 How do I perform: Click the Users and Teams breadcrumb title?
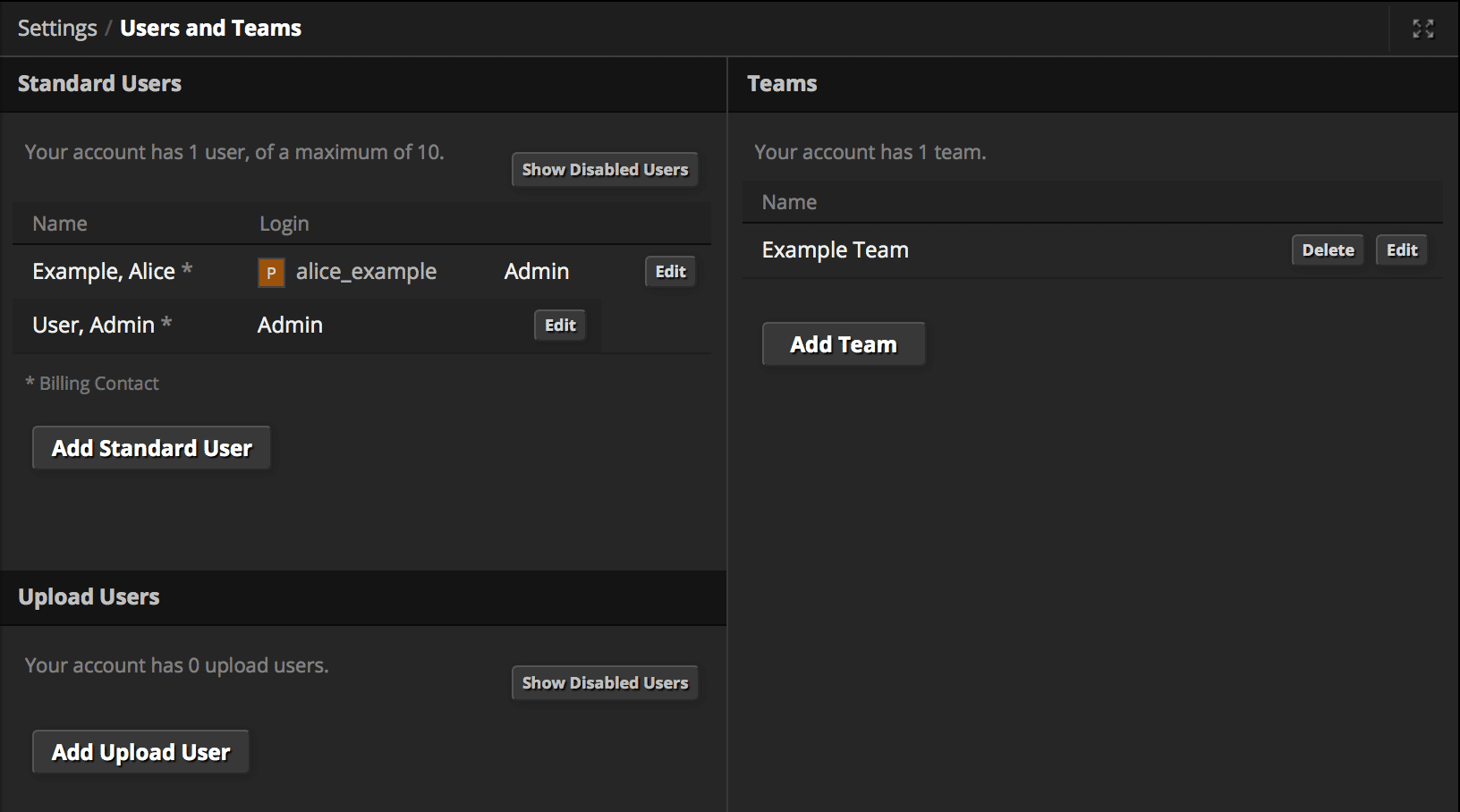point(210,29)
